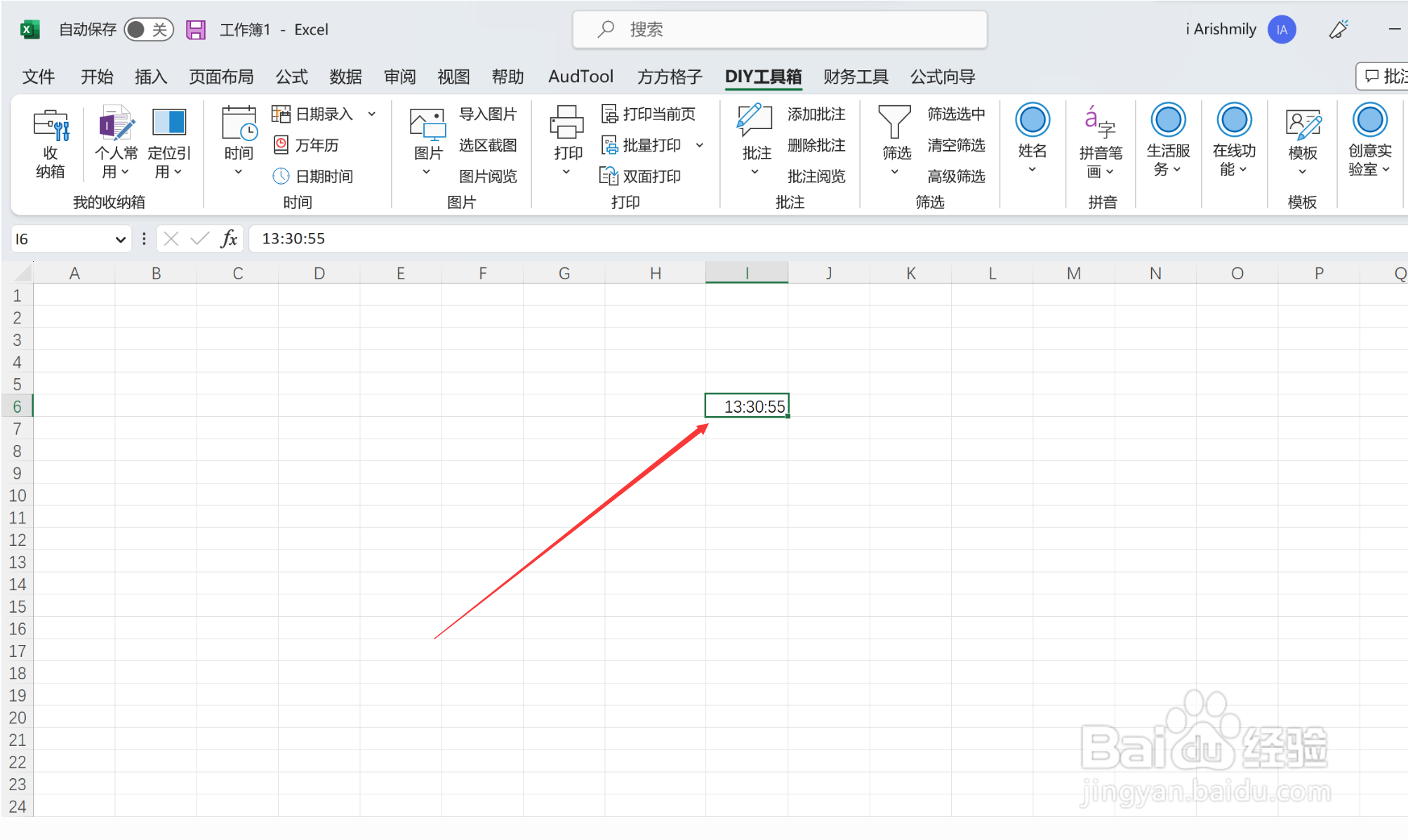Click the 打印当前页 print icon

point(609,114)
